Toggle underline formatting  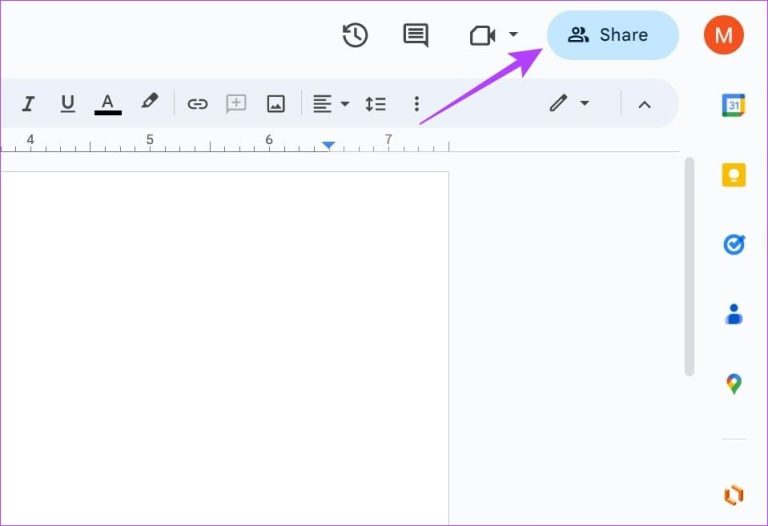point(68,103)
